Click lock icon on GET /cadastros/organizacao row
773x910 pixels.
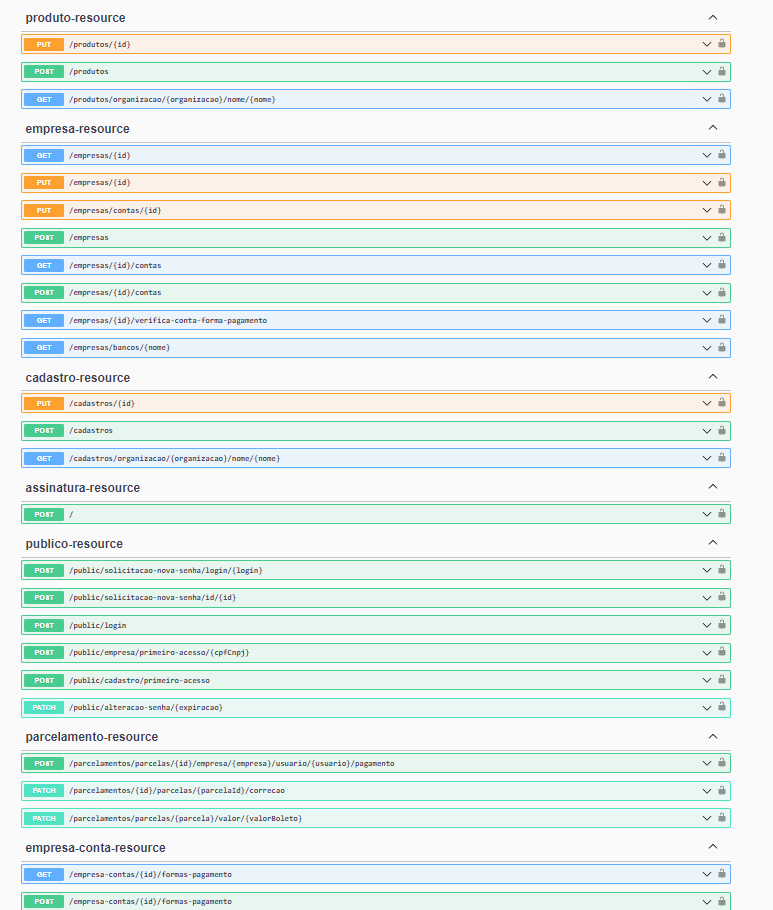point(722,458)
